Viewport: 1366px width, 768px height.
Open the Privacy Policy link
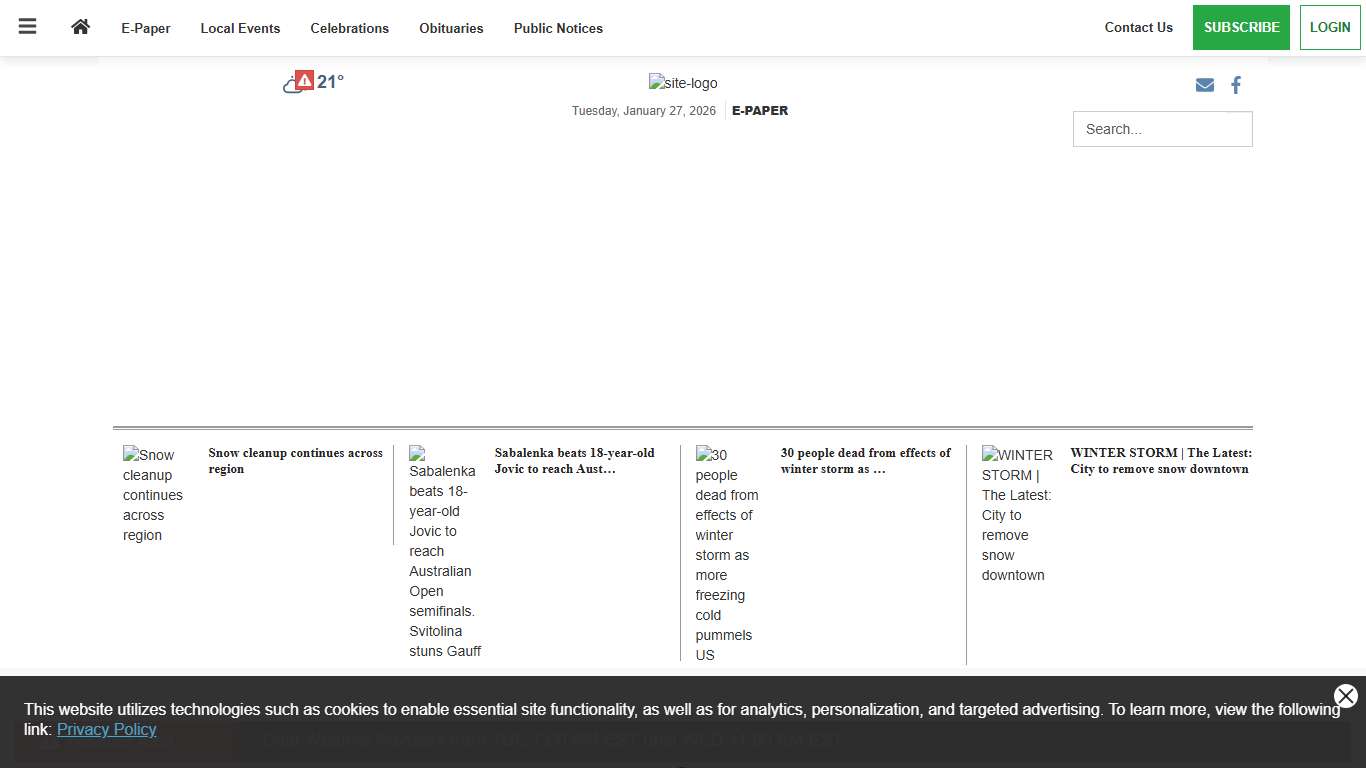[x=106, y=729]
